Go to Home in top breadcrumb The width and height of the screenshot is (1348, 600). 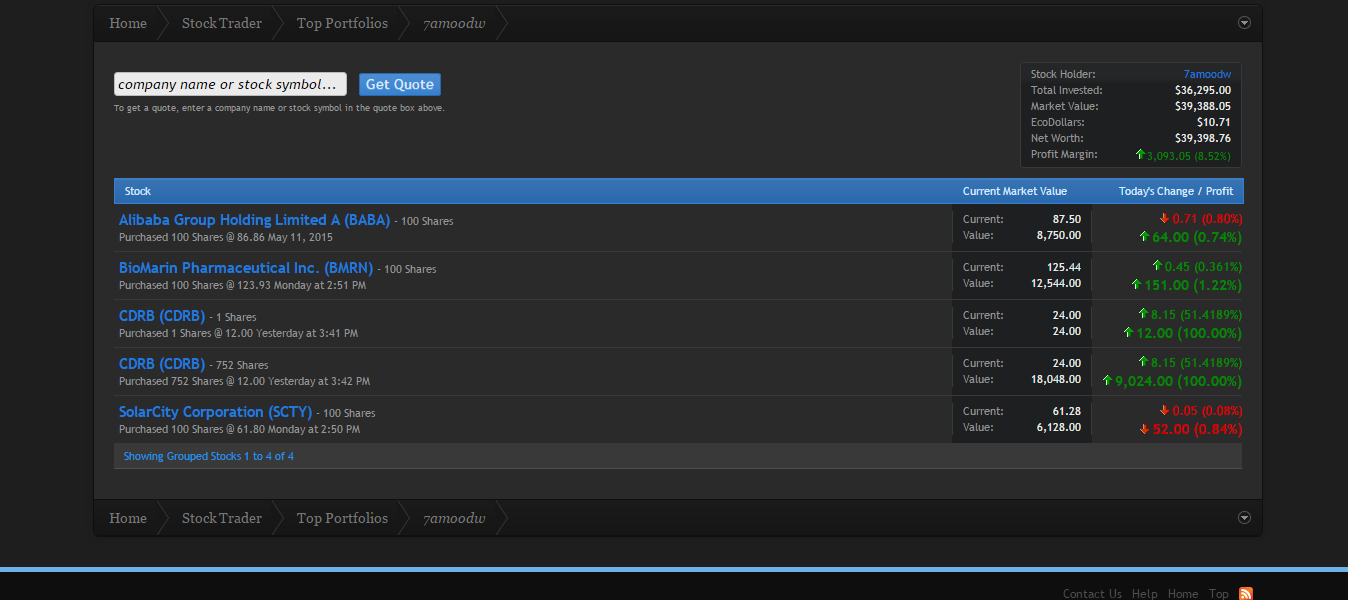(x=128, y=23)
